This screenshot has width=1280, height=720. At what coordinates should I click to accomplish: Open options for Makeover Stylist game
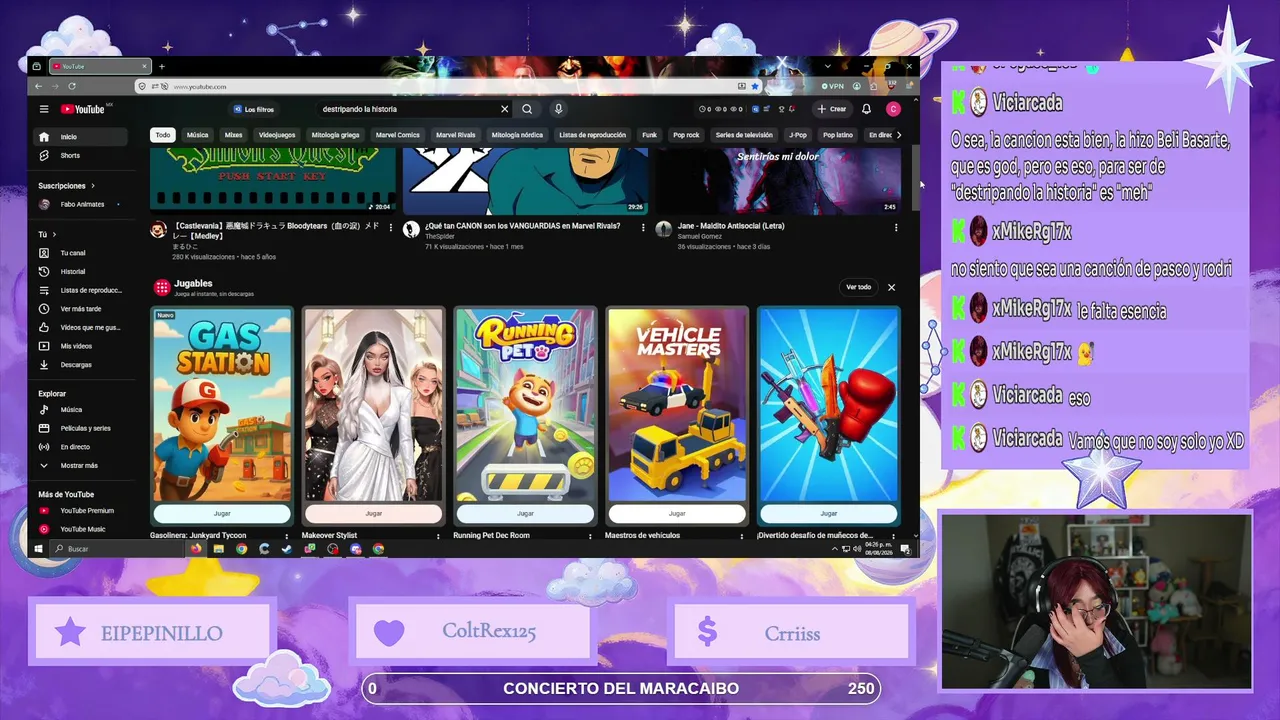pos(438,536)
